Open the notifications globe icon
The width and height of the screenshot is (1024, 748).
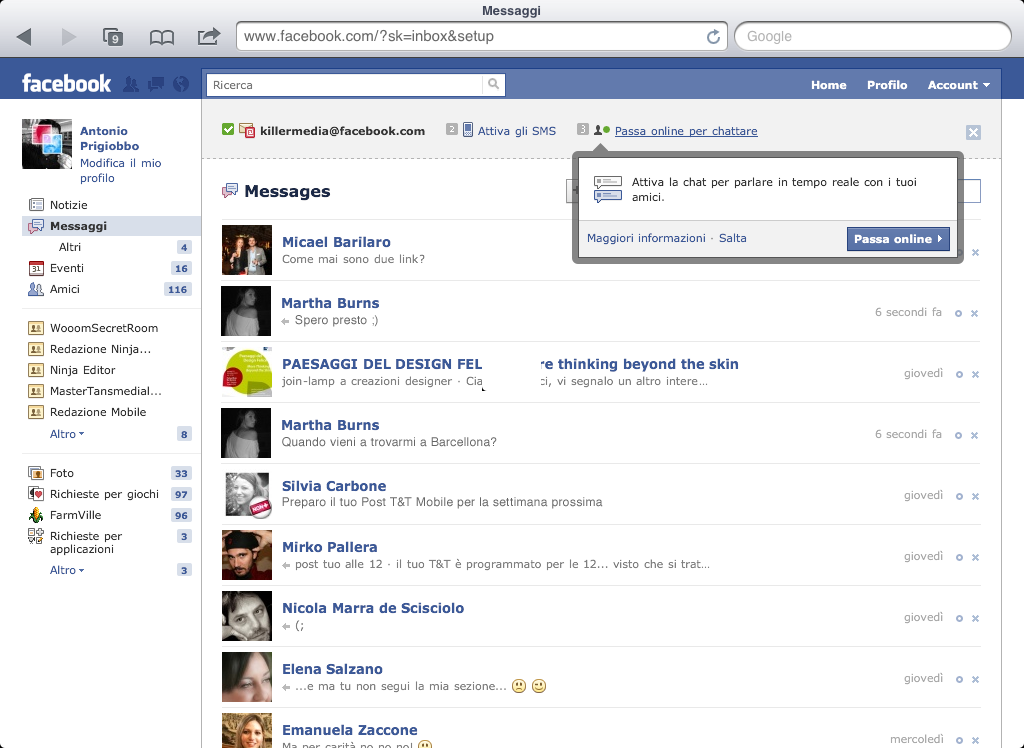pyautogui.click(x=180, y=85)
